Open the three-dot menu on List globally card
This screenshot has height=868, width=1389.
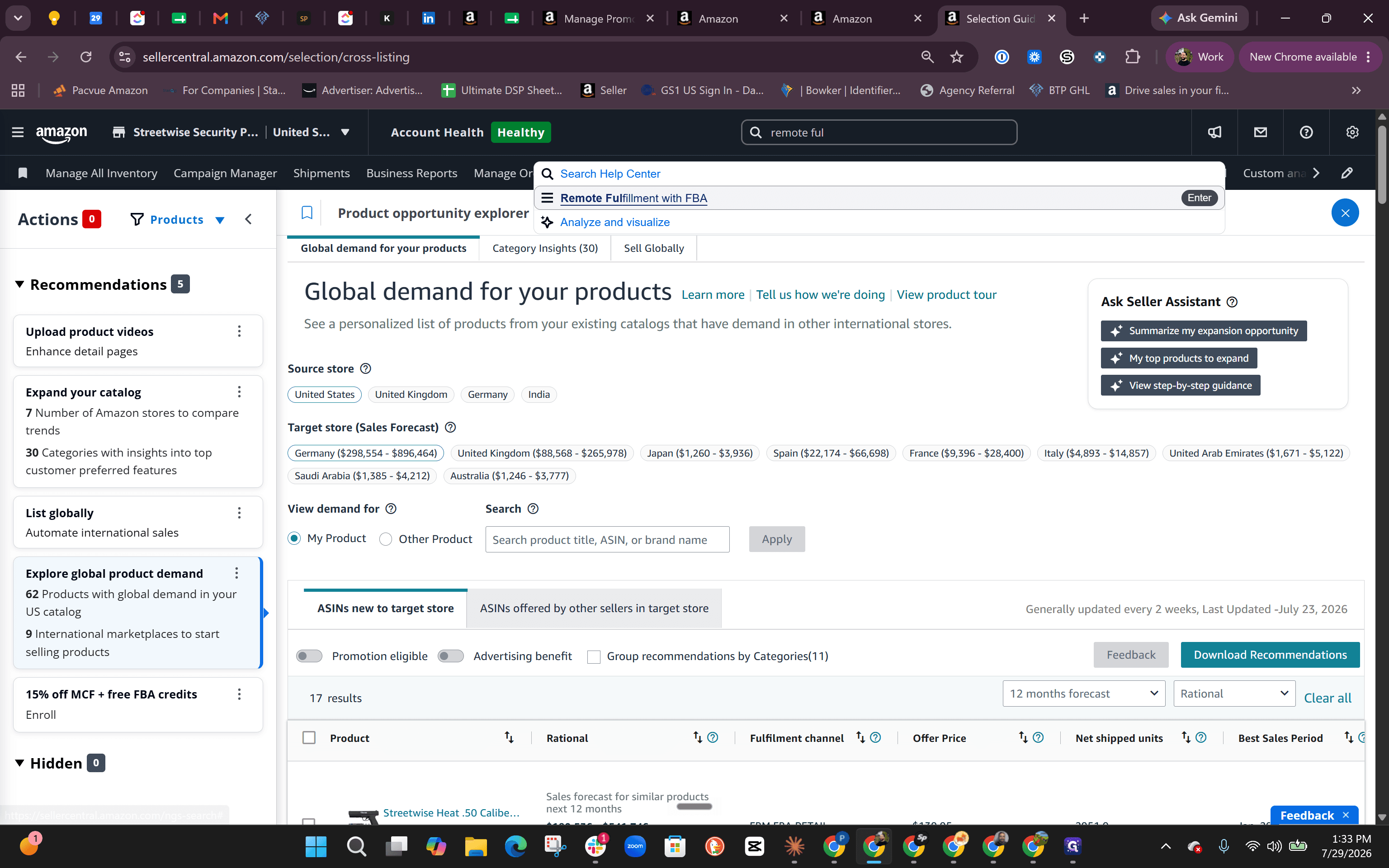239,513
